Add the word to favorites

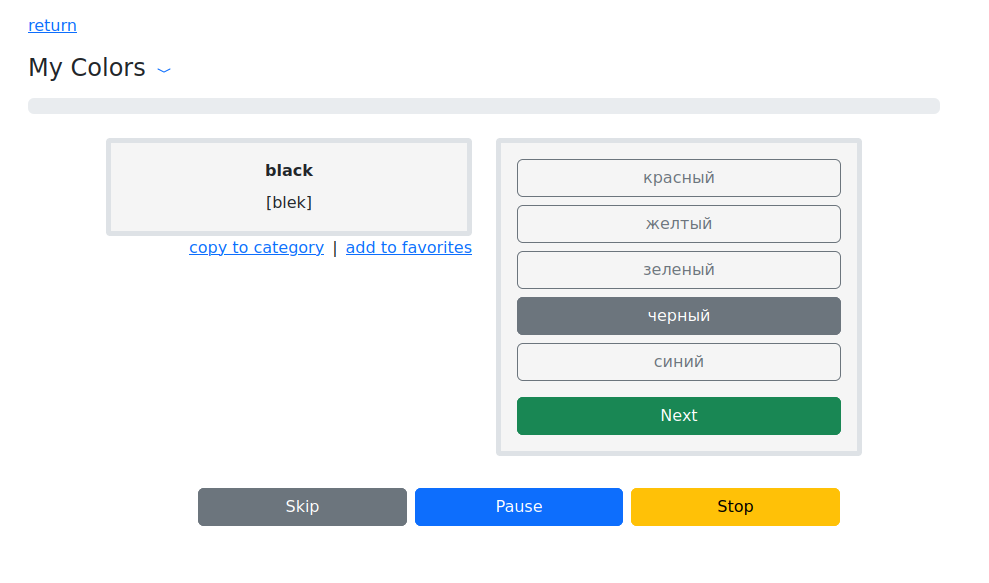coord(408,247)
